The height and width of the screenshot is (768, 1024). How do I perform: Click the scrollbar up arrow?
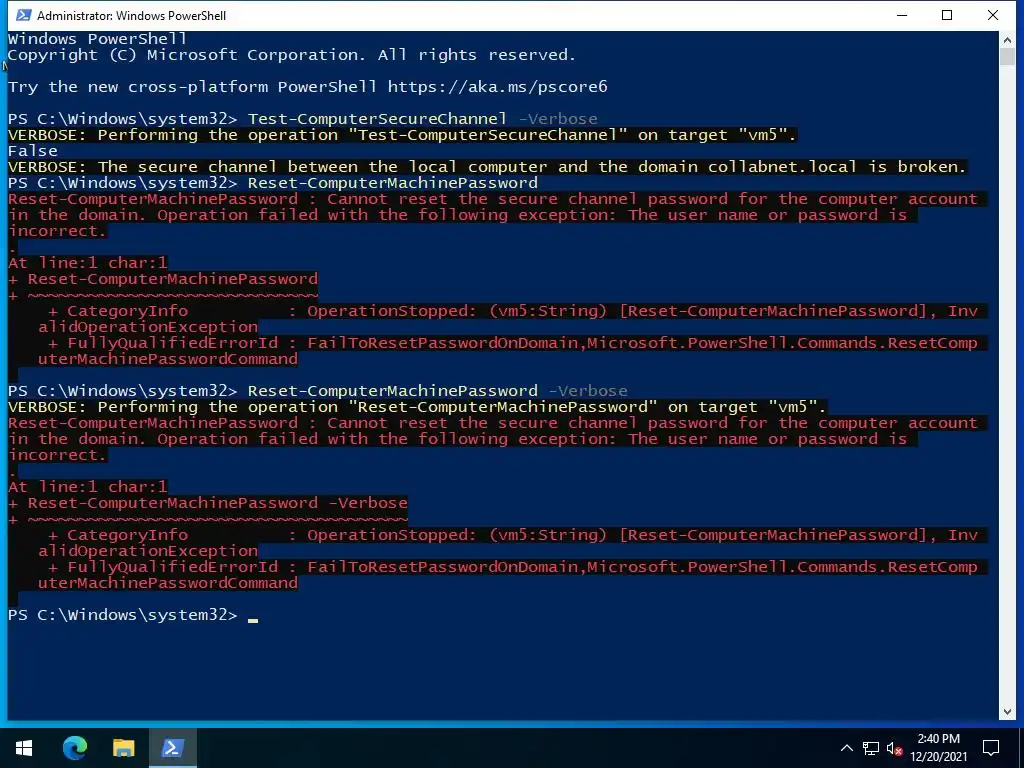(1007, 39)
